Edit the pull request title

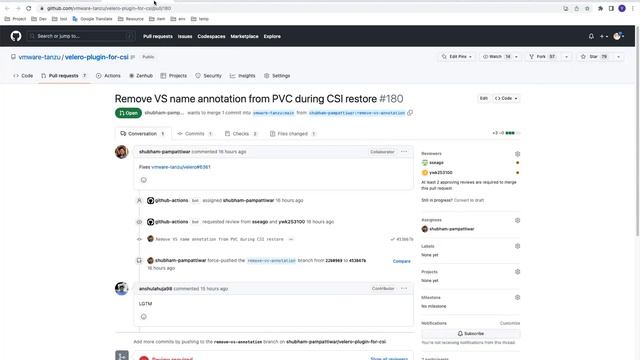click(483, 98)
